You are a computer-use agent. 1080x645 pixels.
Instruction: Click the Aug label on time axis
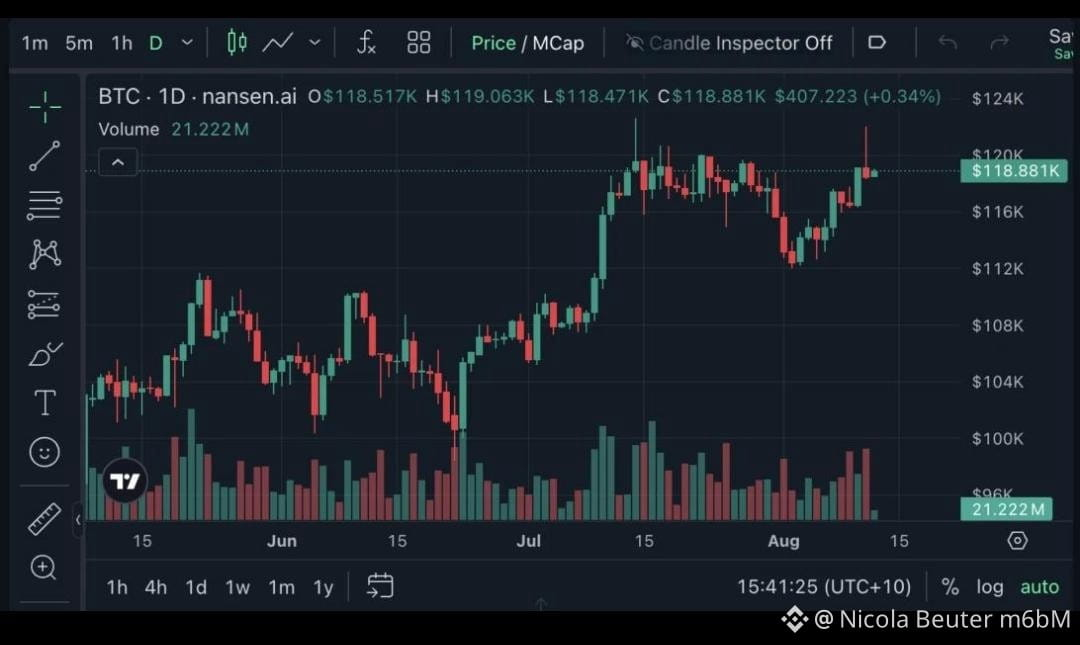pos(783,540)
